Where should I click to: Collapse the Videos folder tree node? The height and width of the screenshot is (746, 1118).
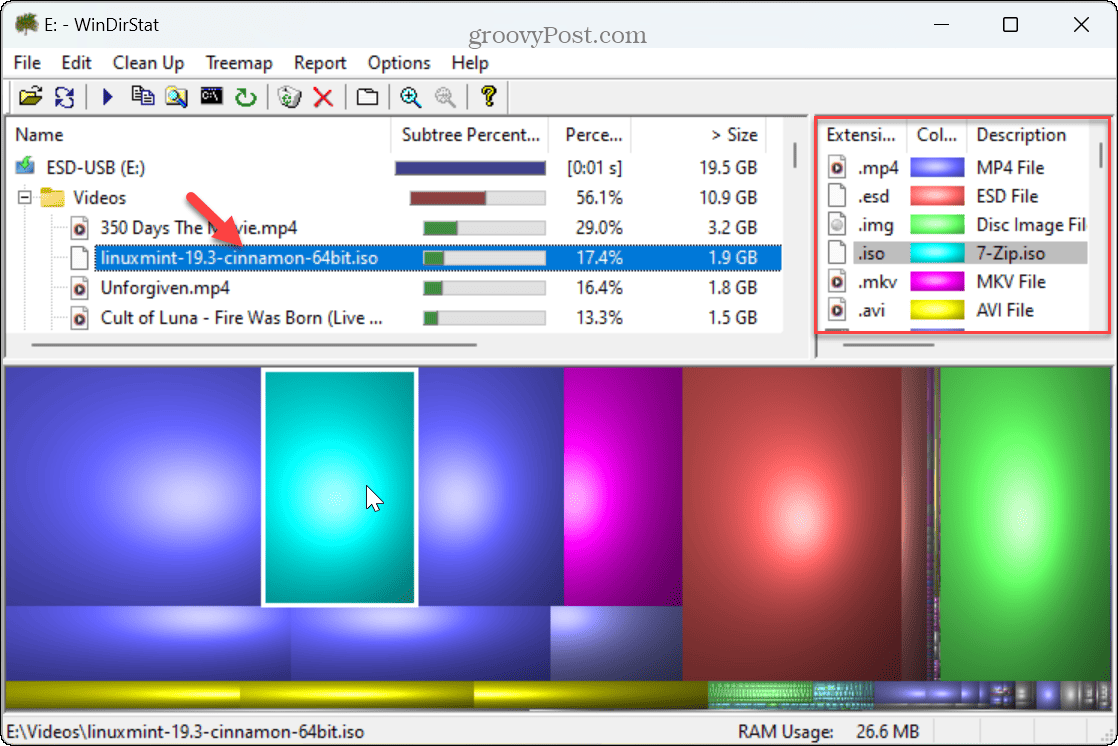25,198
